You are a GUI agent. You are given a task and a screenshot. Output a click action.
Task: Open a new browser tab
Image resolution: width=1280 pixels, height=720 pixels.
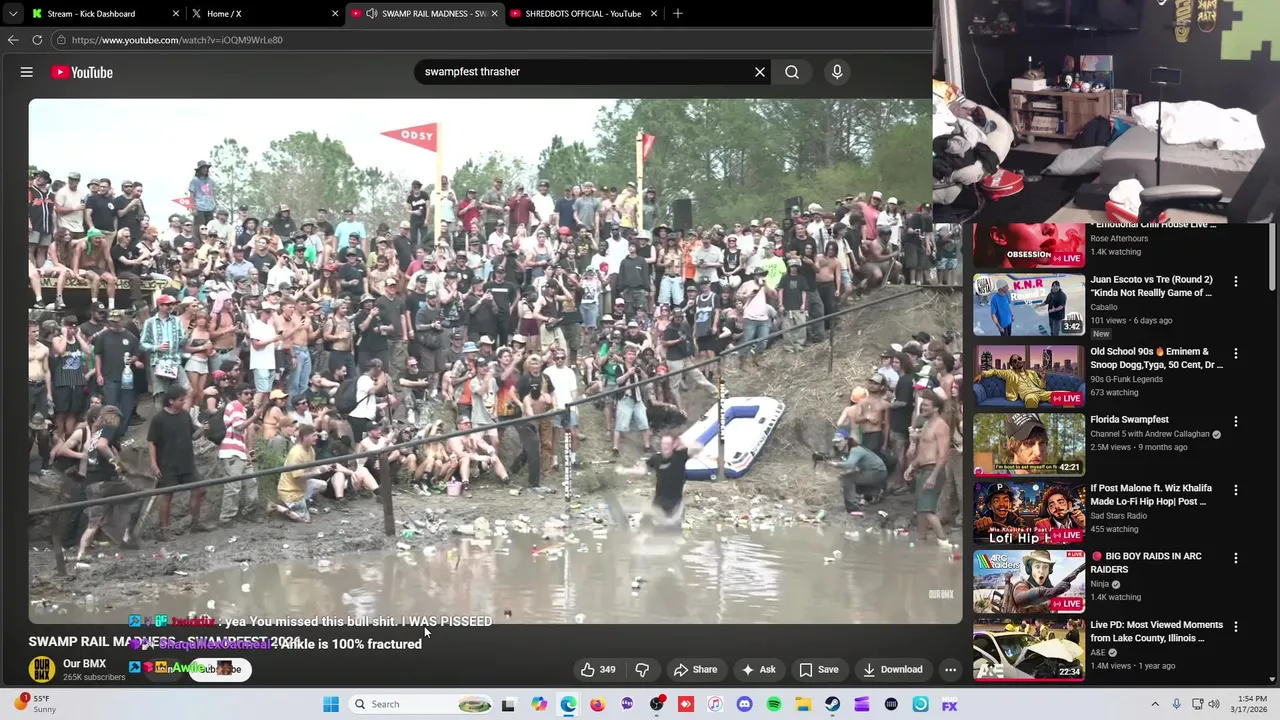tap(678, 14)
